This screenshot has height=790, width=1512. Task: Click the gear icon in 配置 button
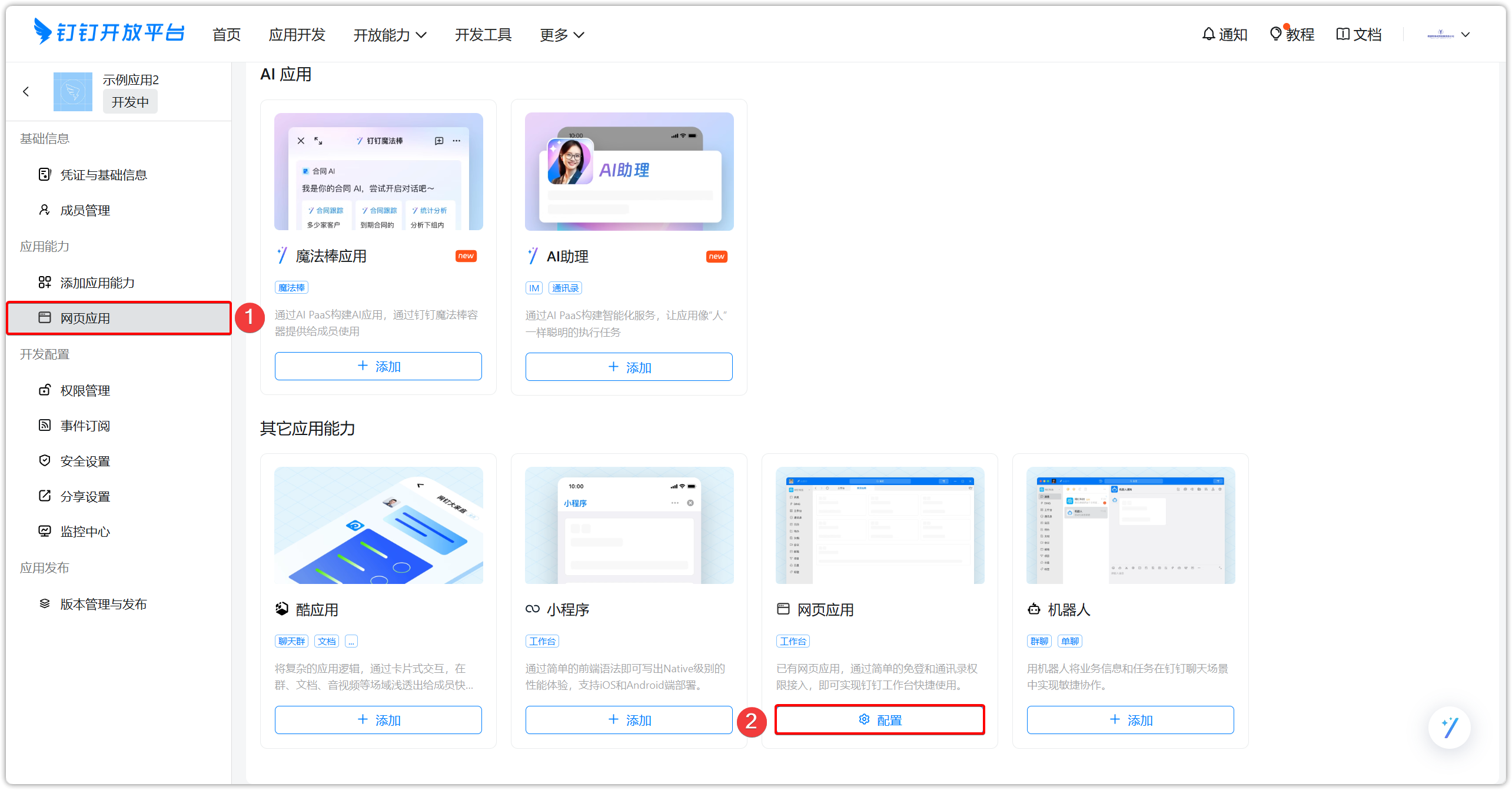tap(864, 719)
